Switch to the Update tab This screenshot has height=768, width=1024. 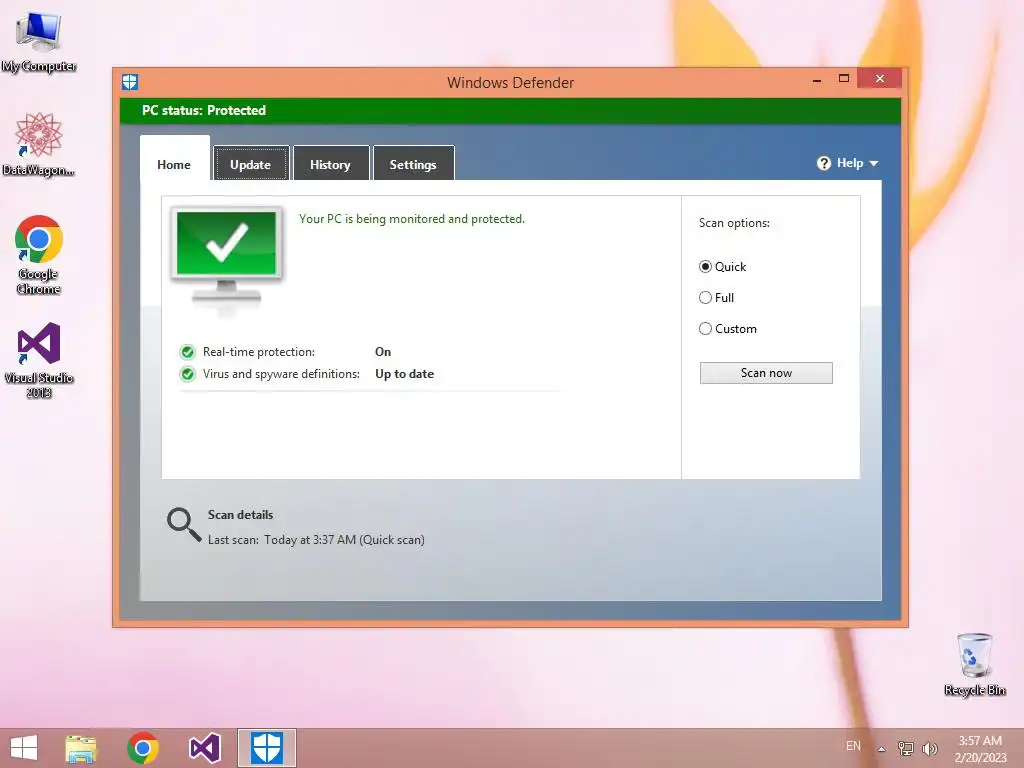tap(251, 165)
